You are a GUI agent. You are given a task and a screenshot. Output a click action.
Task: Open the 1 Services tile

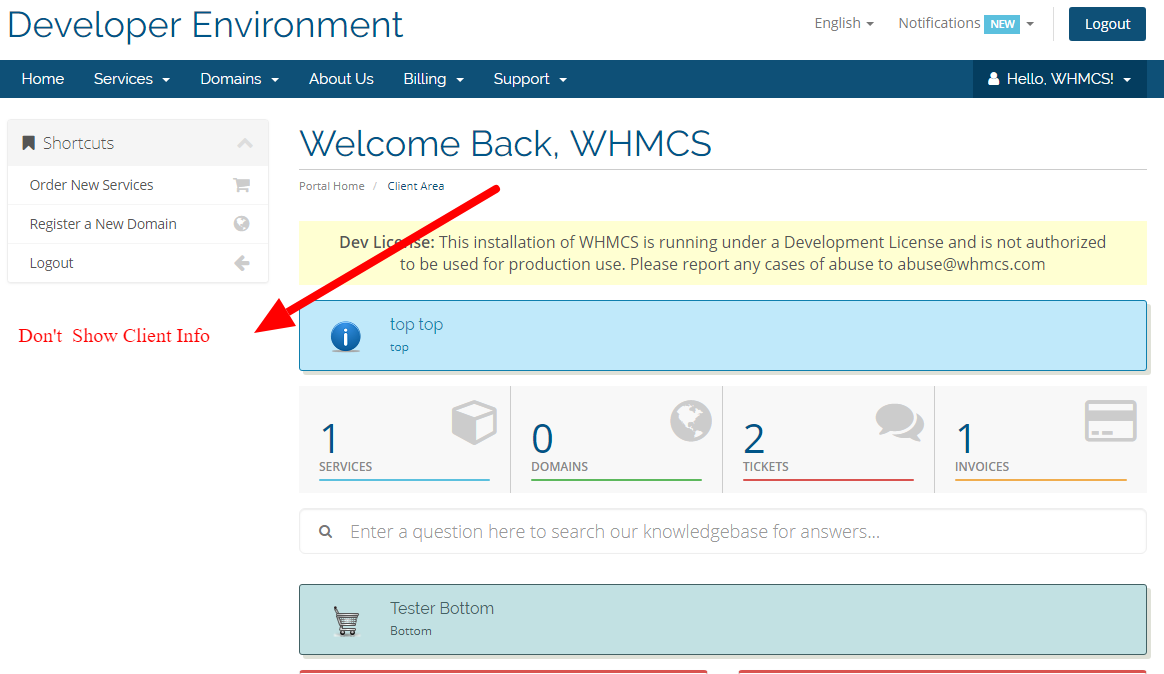pos(404,439)
